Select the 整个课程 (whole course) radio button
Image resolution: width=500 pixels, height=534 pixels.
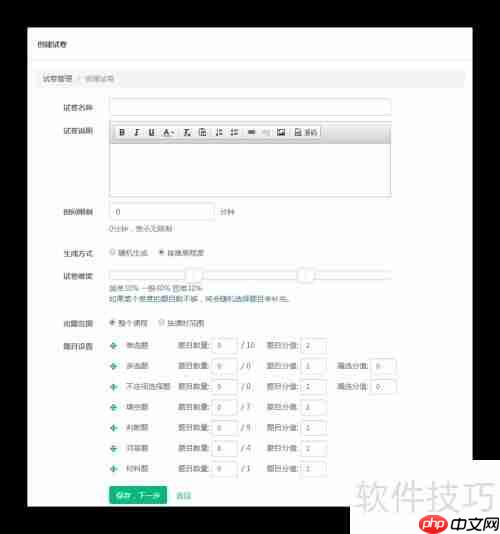pyautogui.click(x=112, y=323)
